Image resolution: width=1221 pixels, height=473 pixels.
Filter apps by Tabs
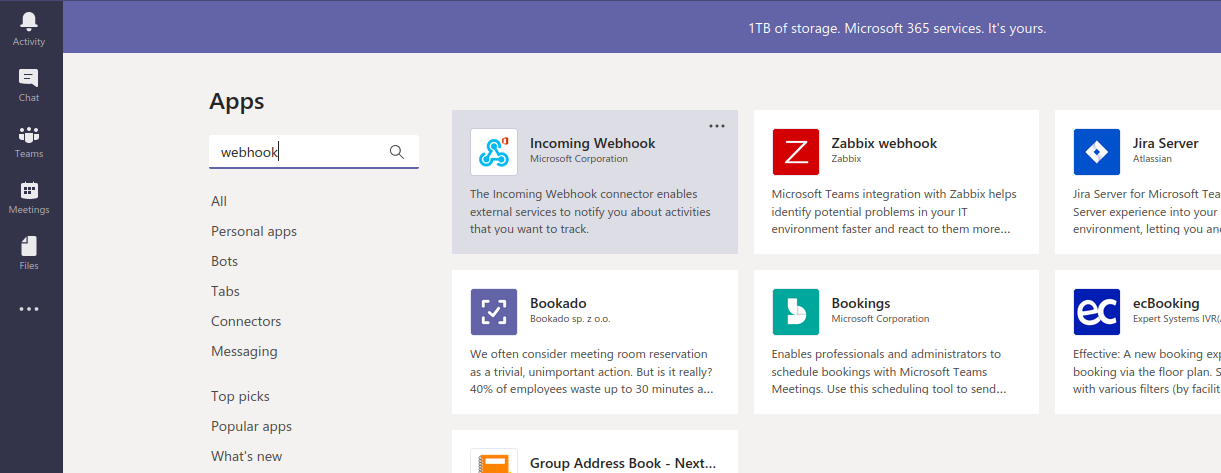[x=225, y=291]
